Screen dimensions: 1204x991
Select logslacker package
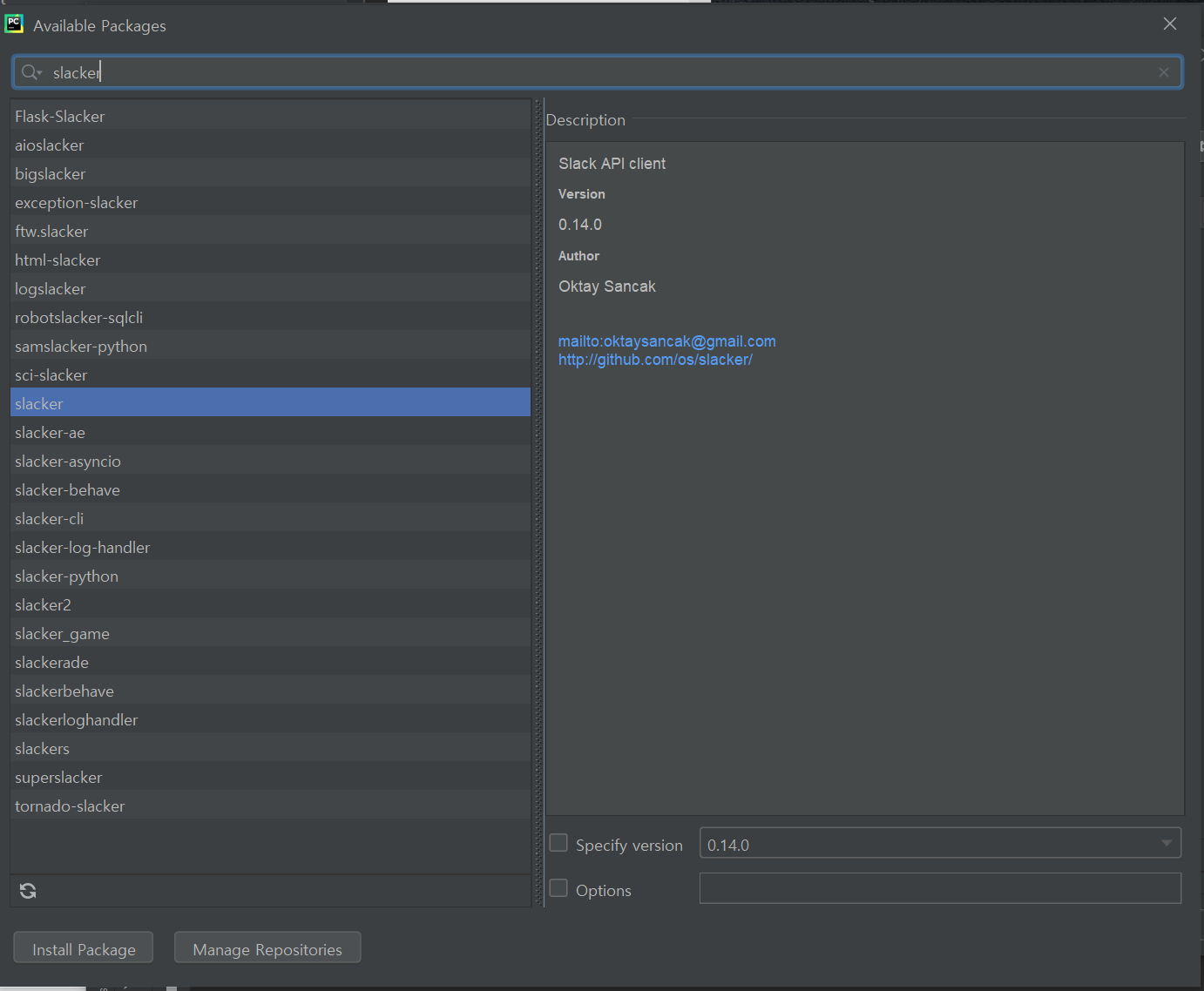pyautogui.click(x=270, y=288)
